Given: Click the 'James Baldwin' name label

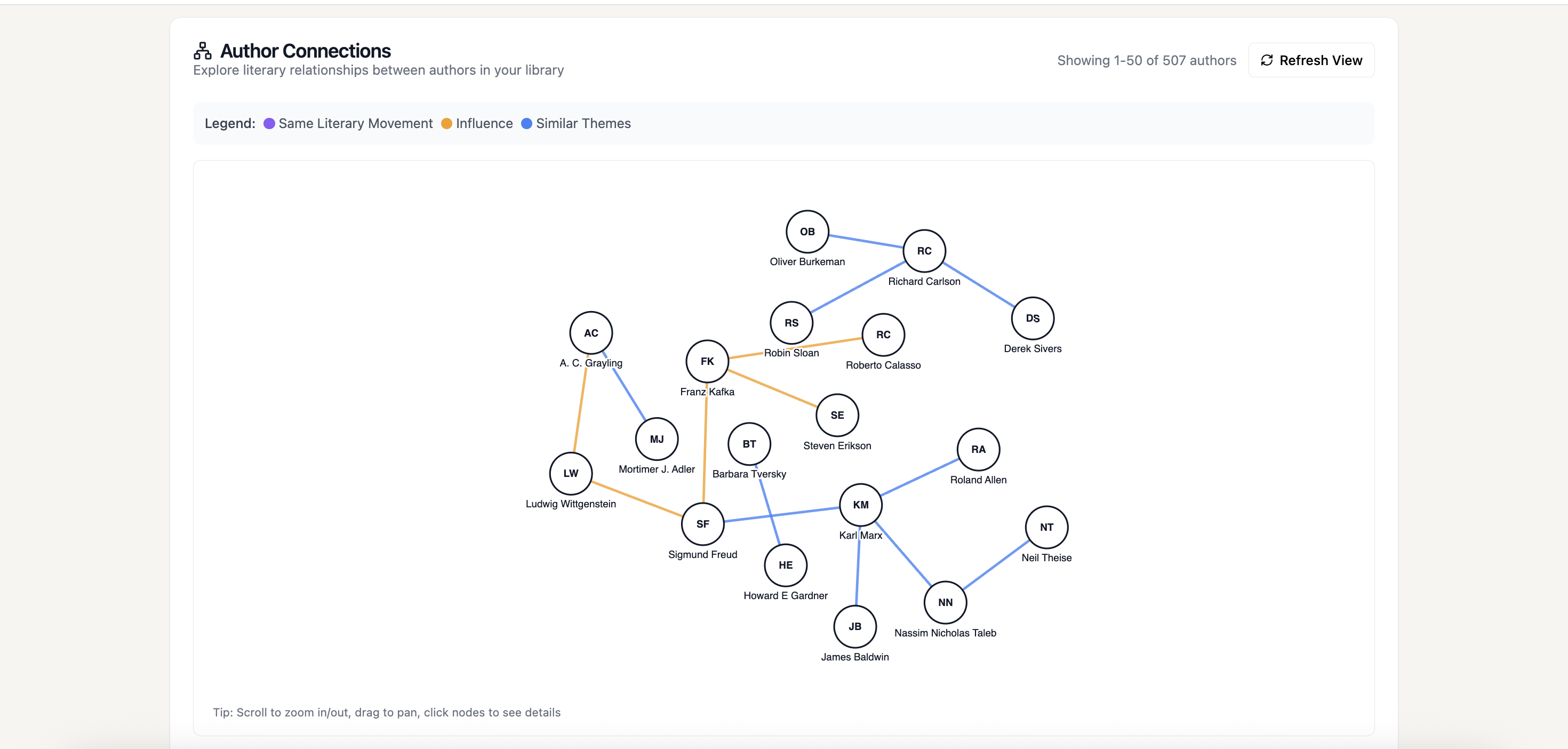Looking at the screenshot, I should 855,657.
